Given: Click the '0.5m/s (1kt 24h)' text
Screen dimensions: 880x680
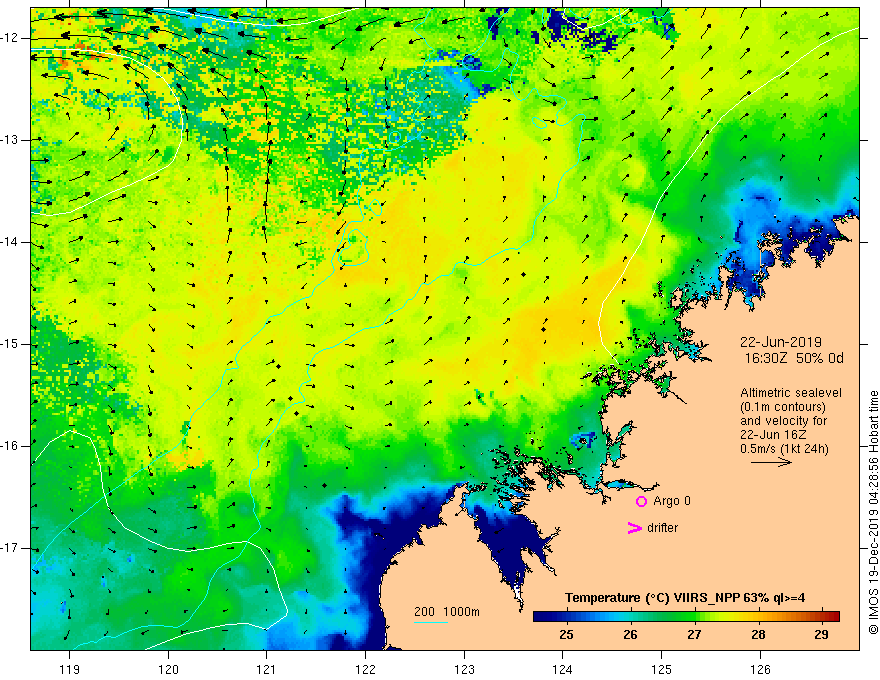Looking at the screenshot, I should pos(784,448).
